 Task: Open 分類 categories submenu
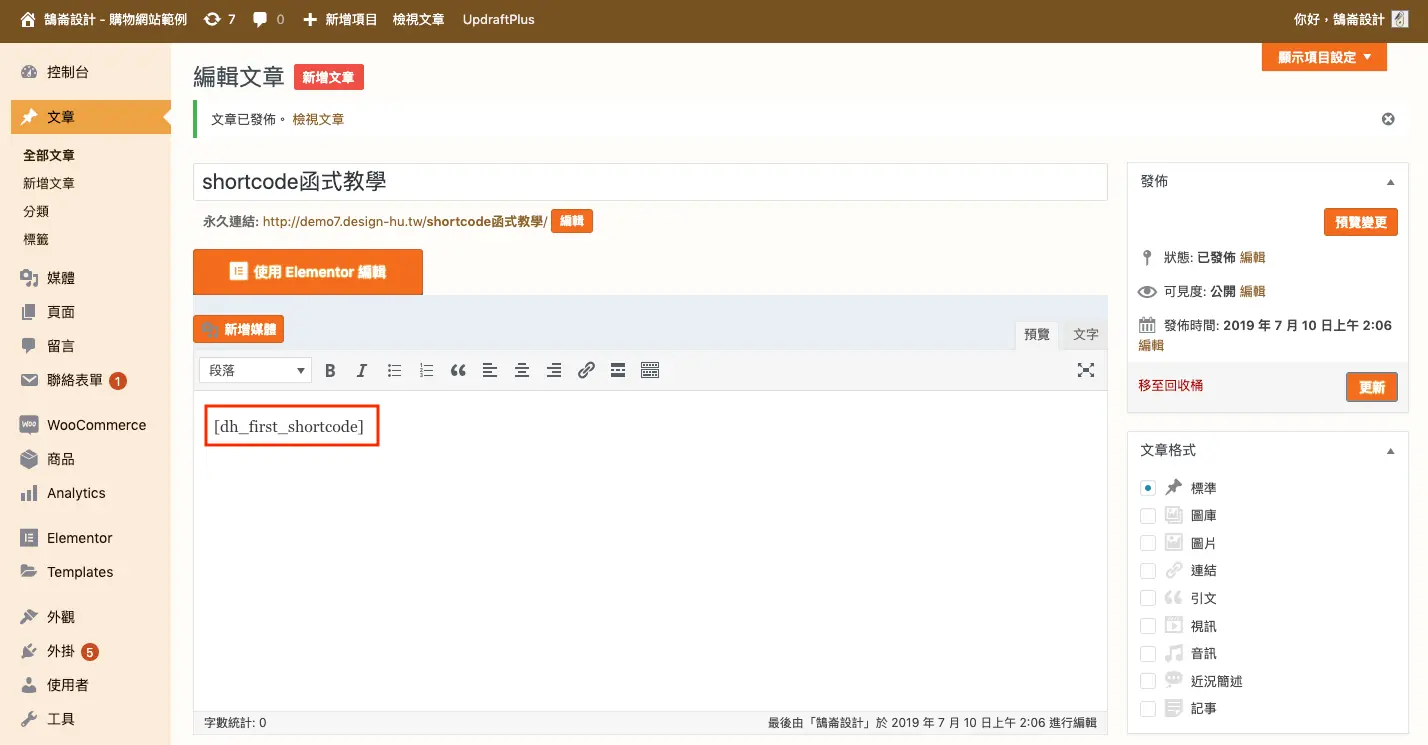[x=36, y=212]
